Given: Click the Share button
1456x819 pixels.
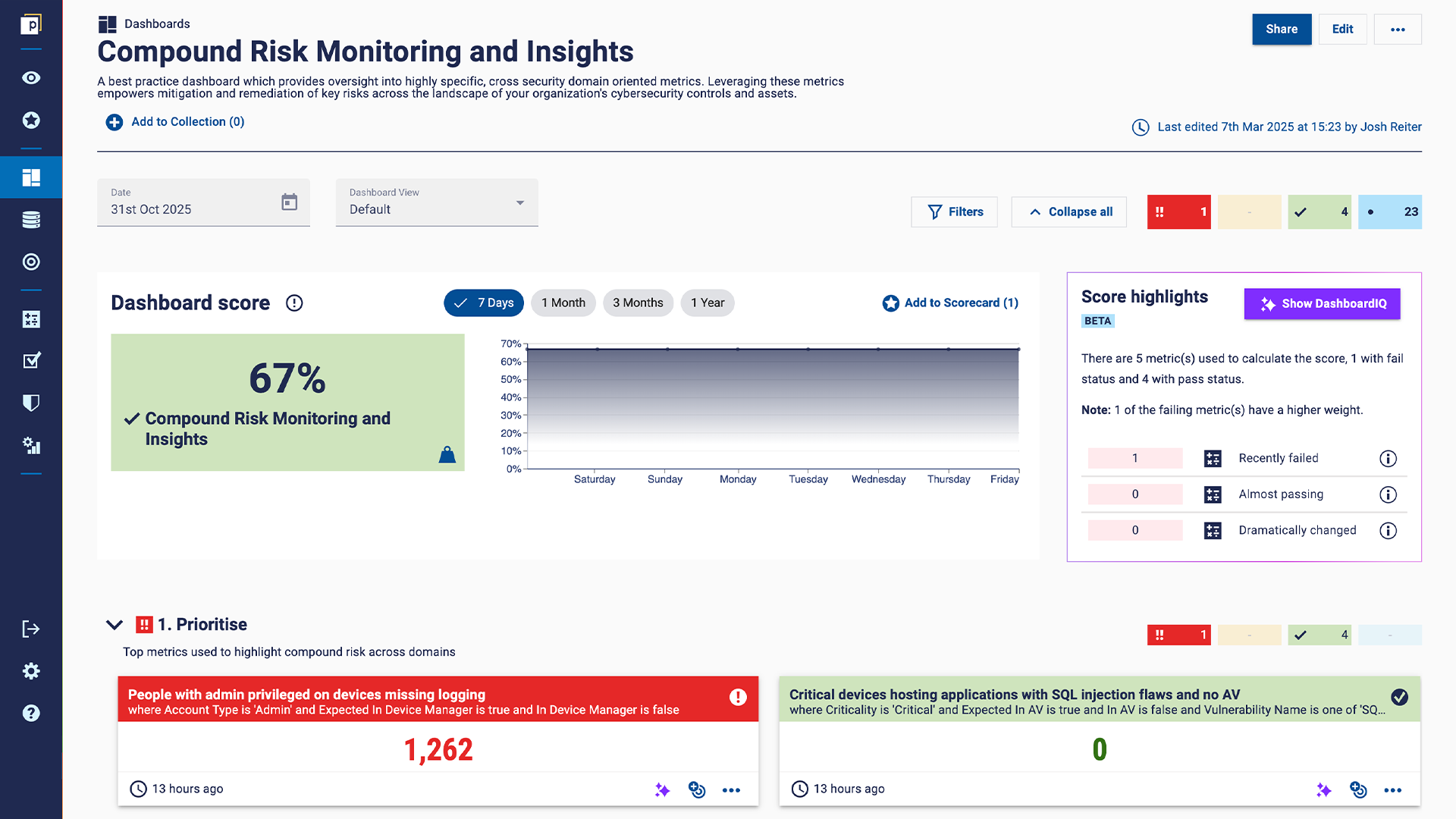Looking at the screenshot, I should tap(1281, 30).
